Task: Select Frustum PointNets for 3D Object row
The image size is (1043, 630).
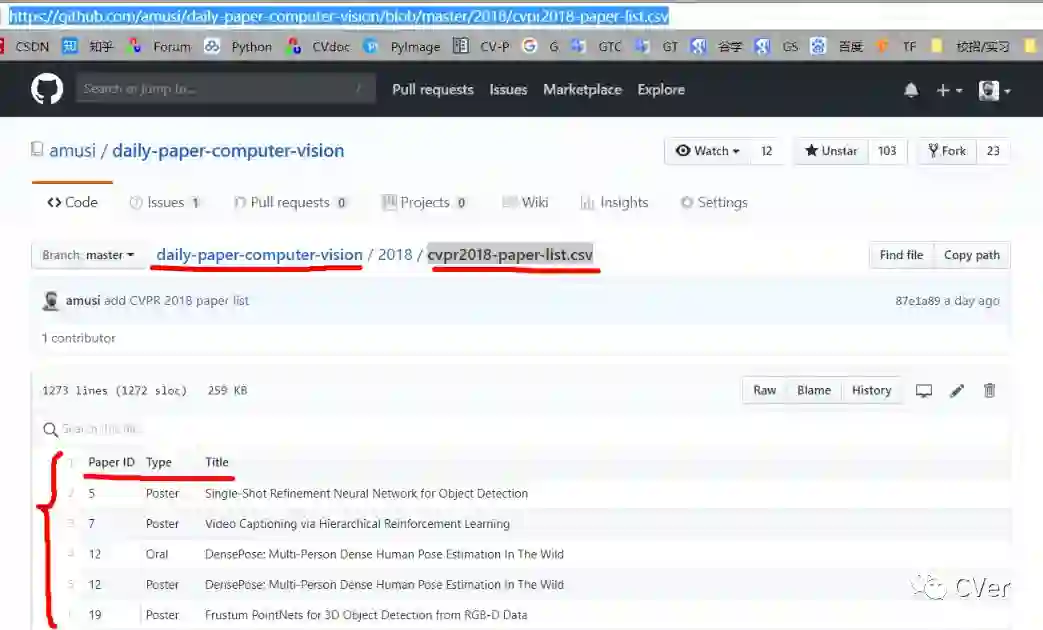Action: coord(522,615)
